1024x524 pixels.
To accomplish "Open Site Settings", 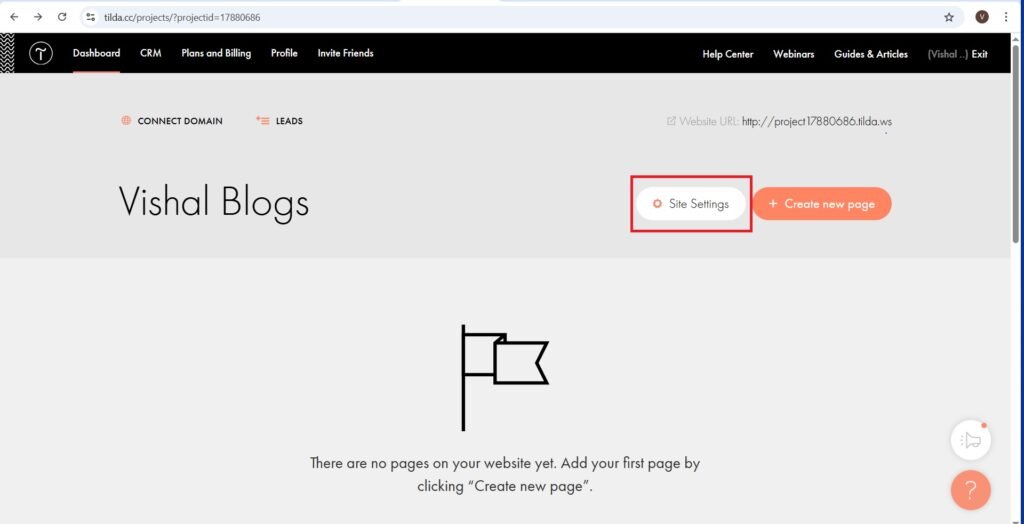I will pos(691,204).
